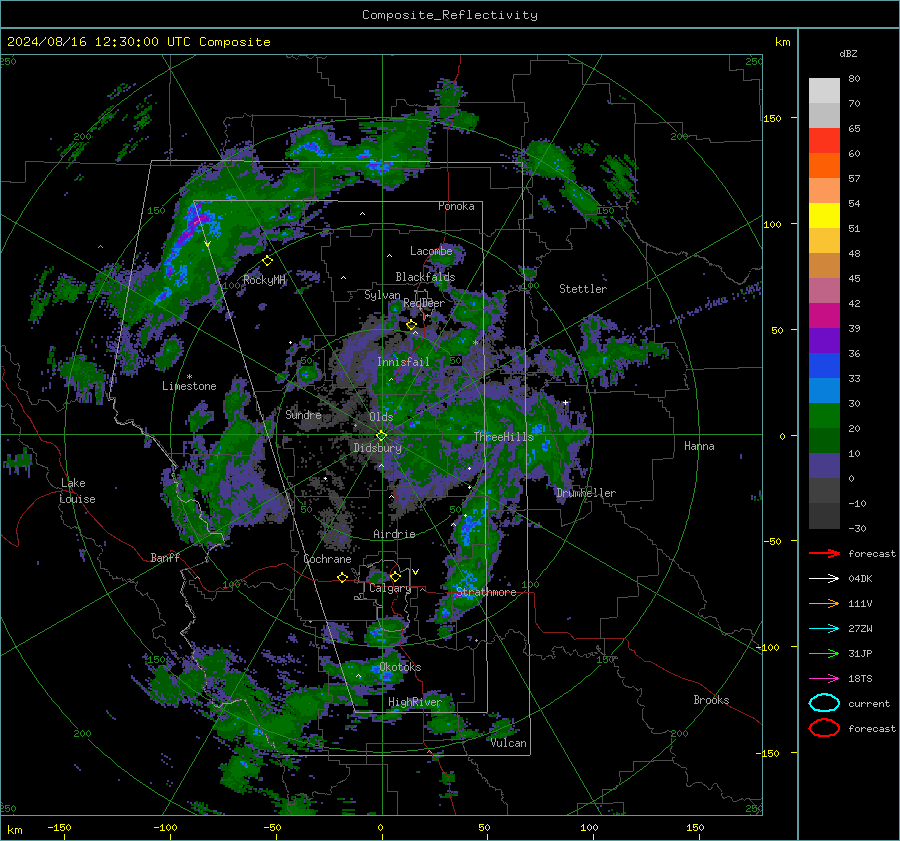Click the 'current' legend label

869,703
